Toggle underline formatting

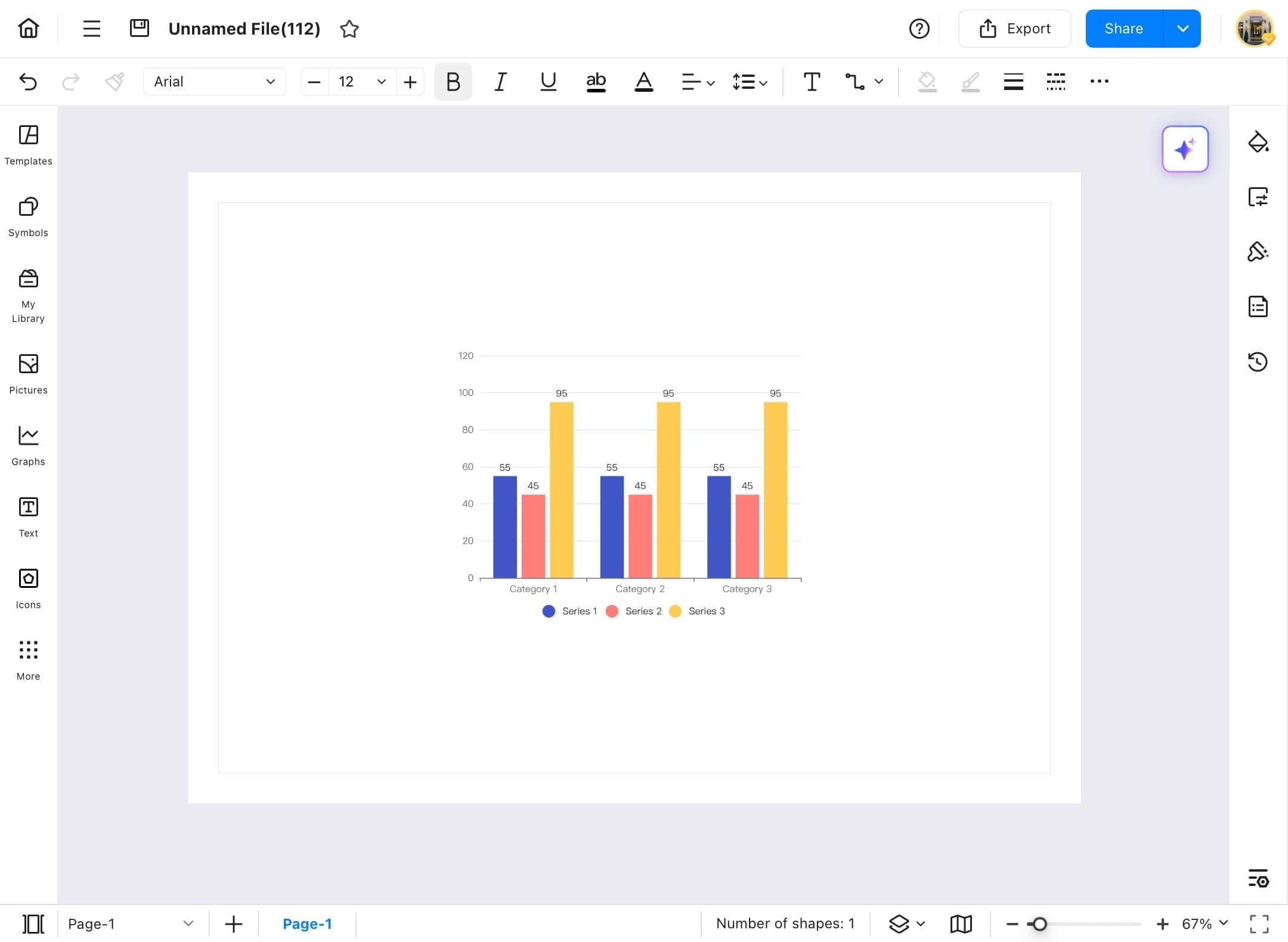547,82
